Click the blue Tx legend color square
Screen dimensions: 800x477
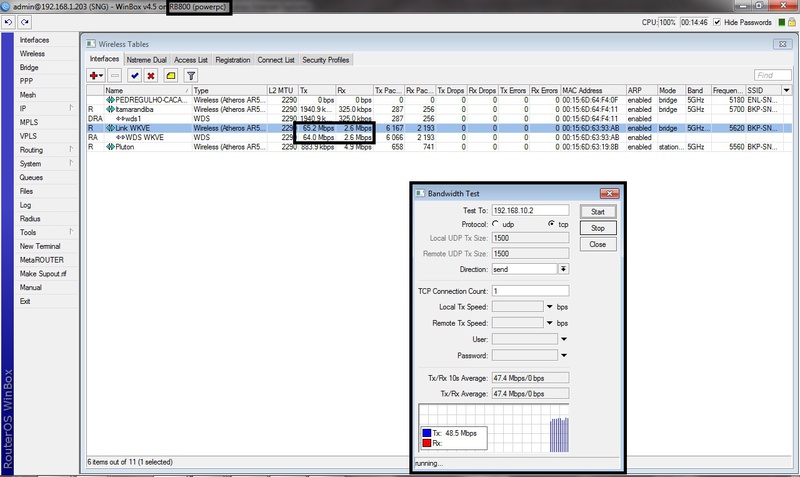[x=426, y=433]
